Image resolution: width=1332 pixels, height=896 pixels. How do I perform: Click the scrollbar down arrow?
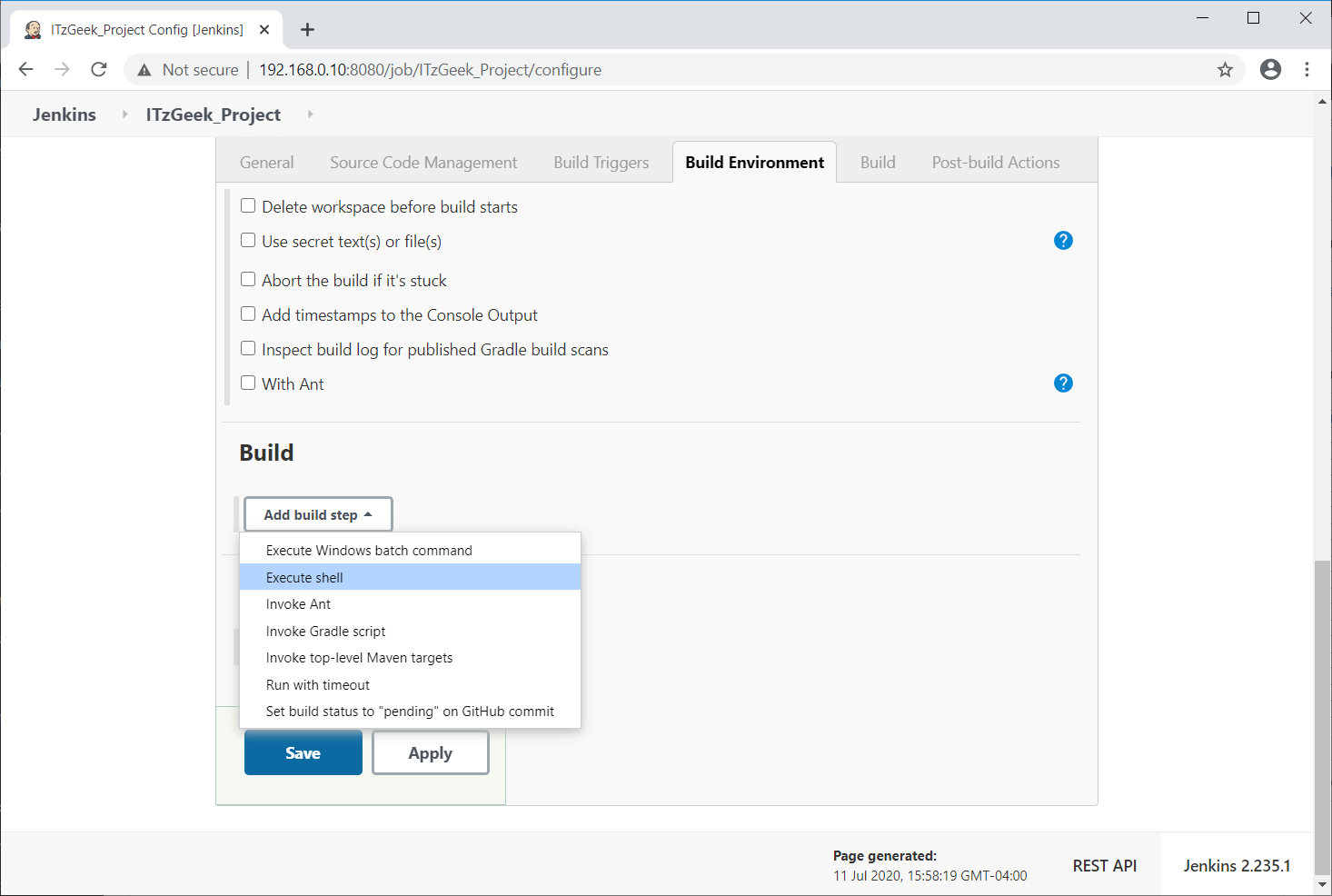[1322, 885]
